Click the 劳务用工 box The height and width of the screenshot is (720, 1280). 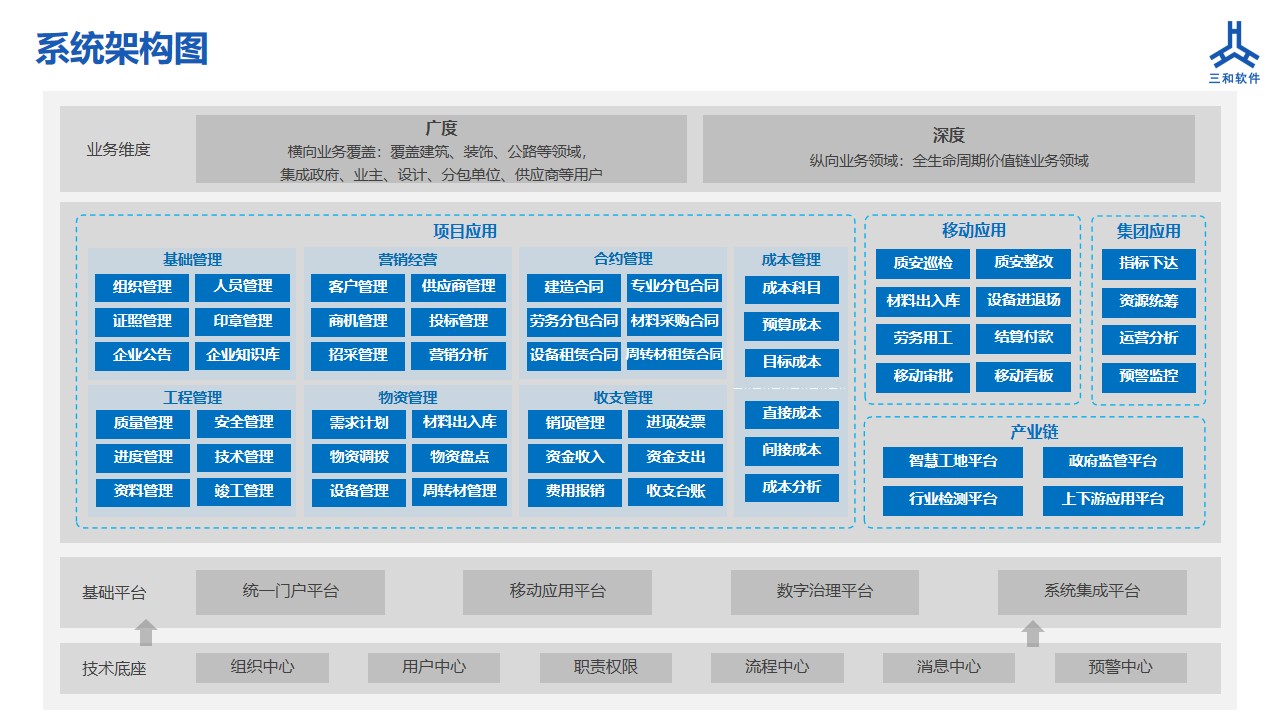pos(923,339)
